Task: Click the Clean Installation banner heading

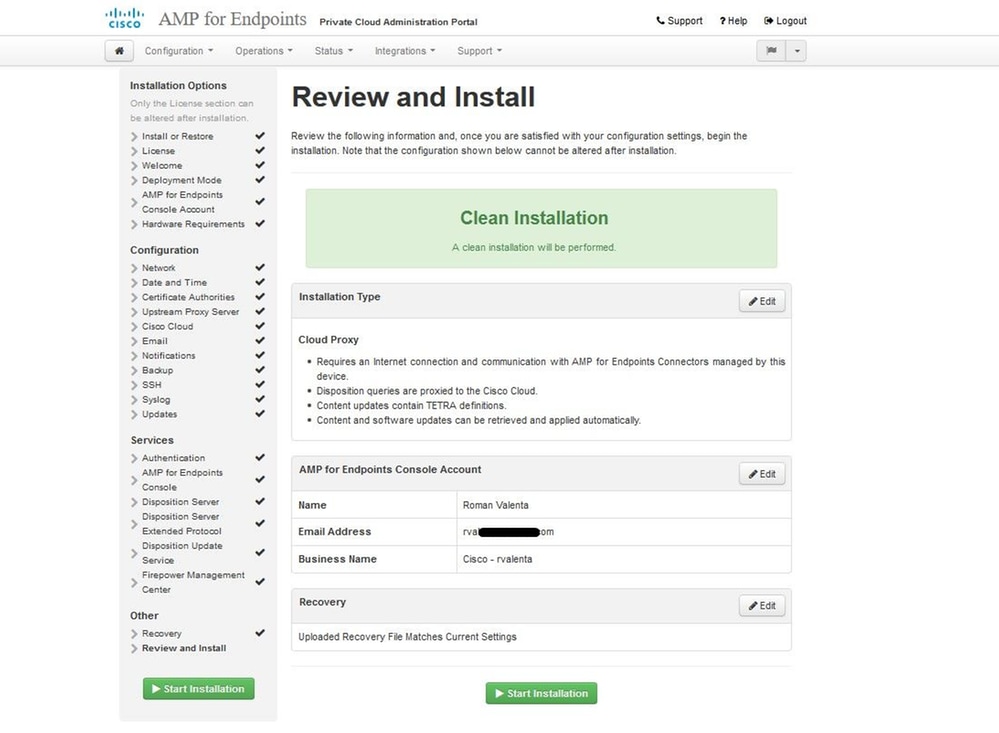Action: point(534,219)
